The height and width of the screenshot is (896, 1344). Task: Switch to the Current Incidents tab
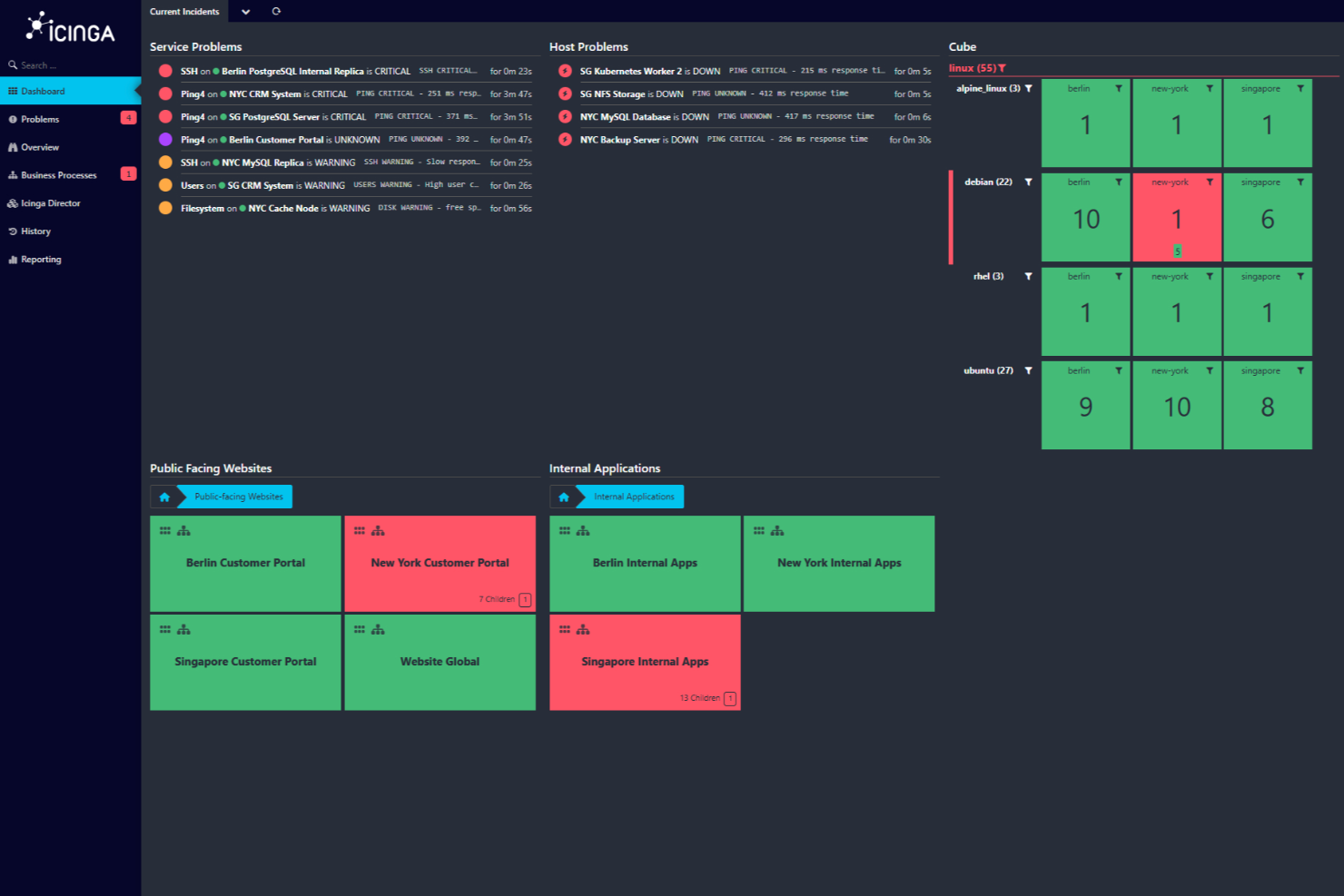(x=184, y=11)
